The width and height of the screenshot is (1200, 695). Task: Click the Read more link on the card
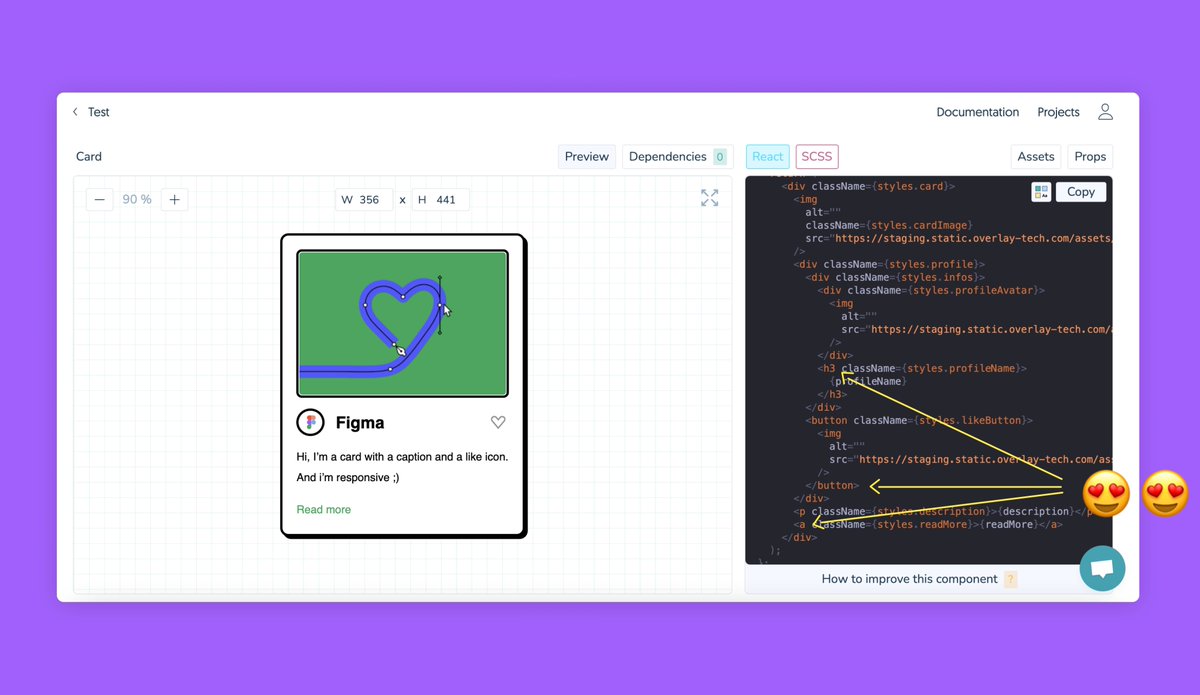[323, 509]
